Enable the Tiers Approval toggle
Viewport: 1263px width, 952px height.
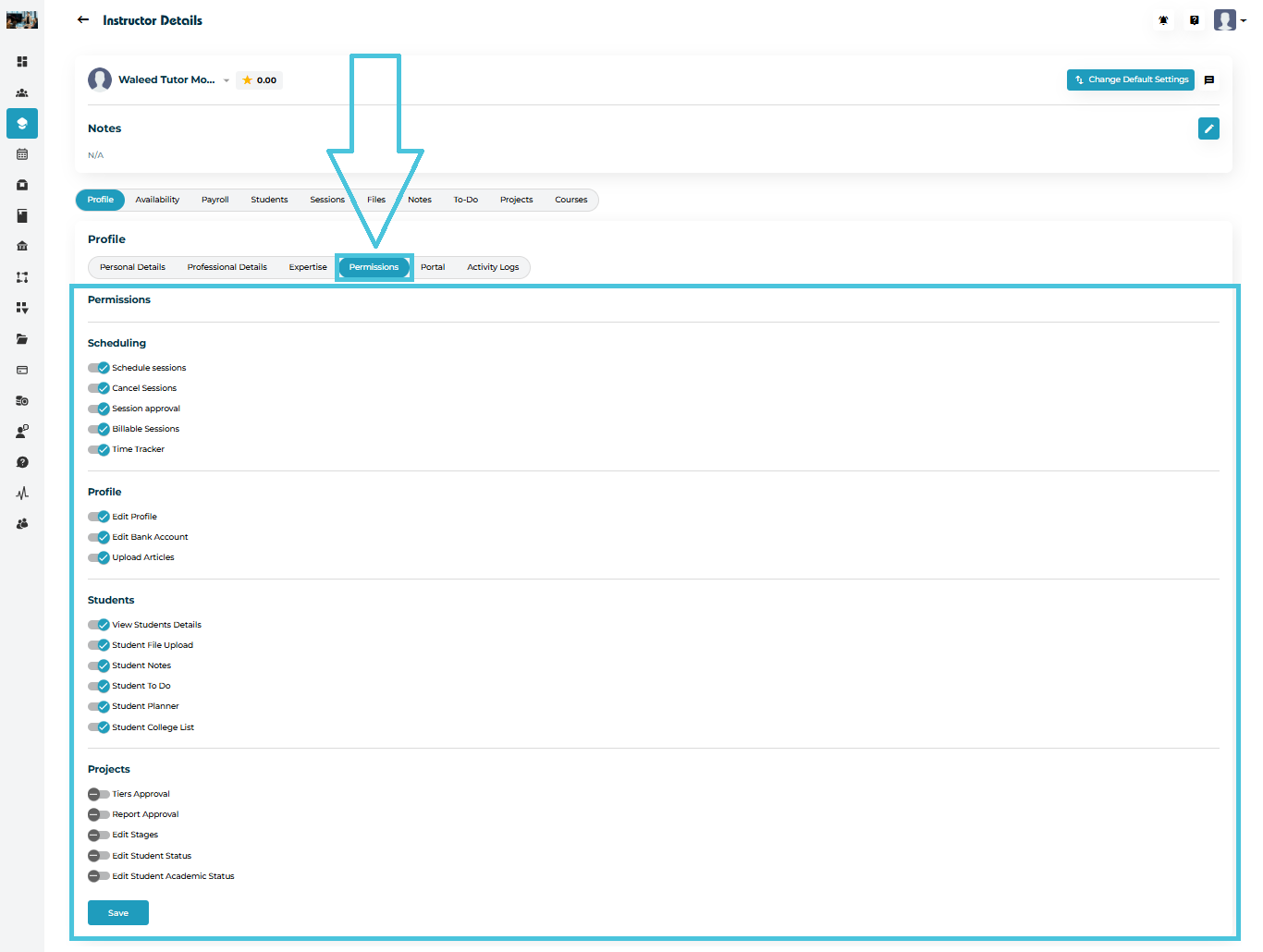coord(99,794)
